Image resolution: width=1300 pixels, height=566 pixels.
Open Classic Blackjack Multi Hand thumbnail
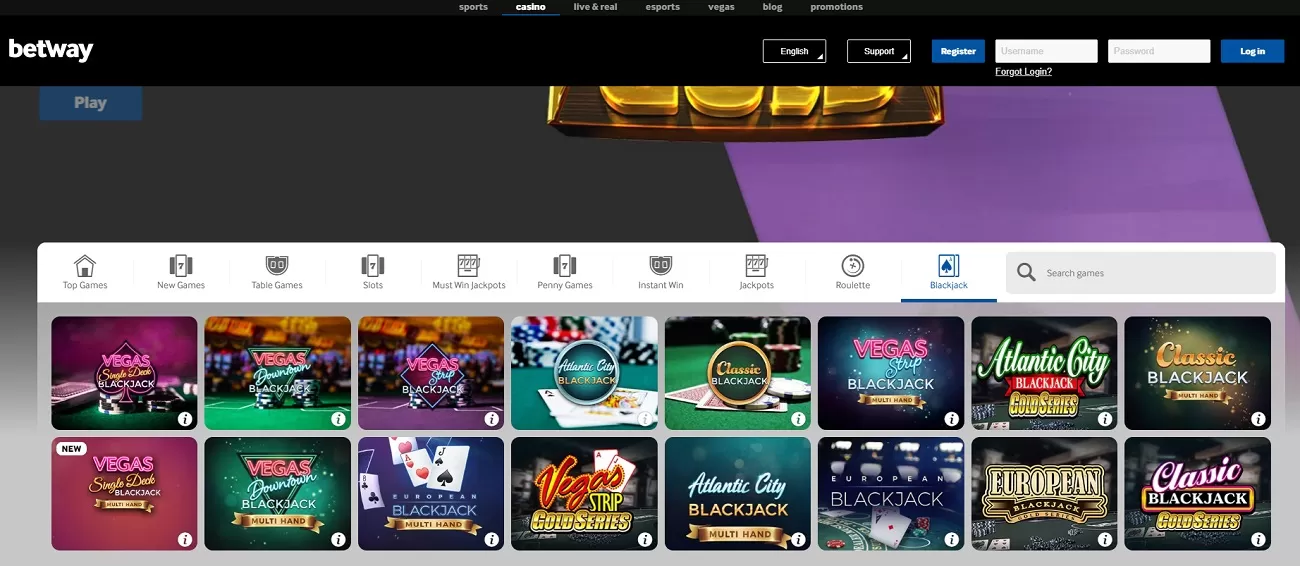1197,373
